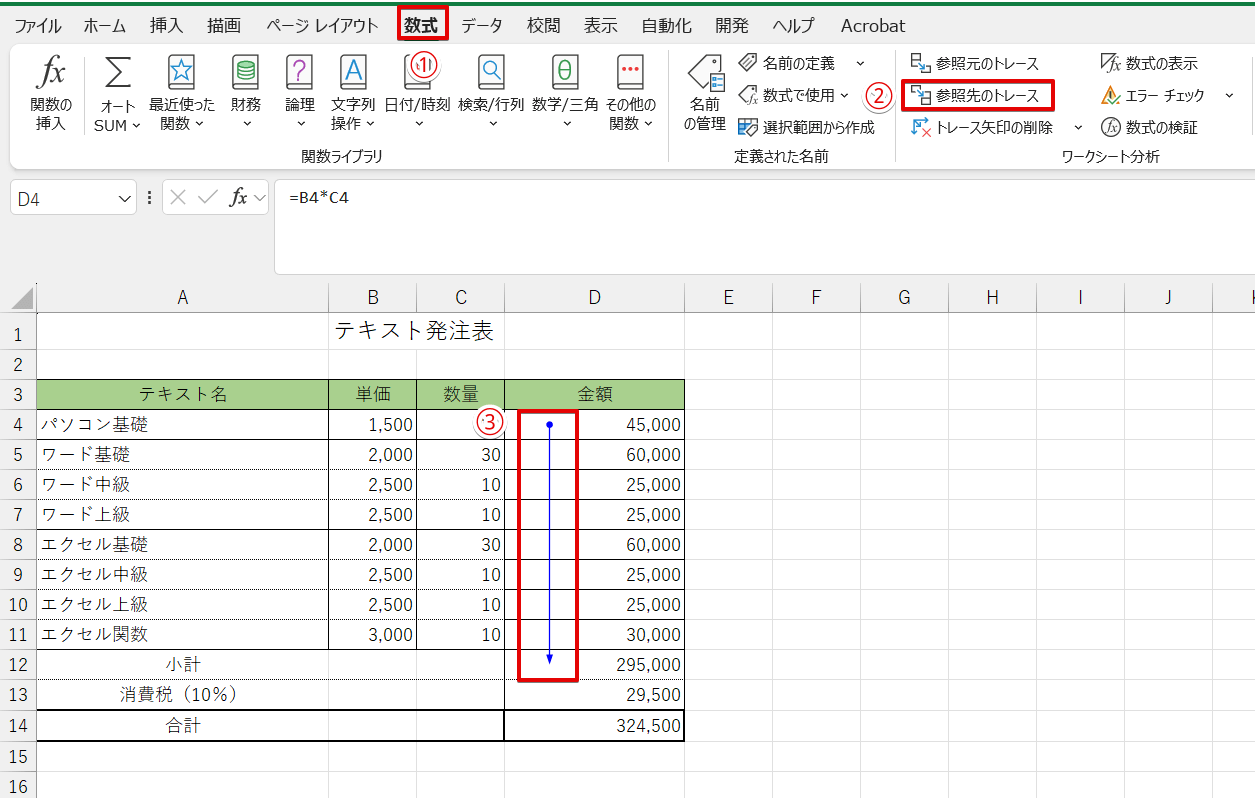Viewport: 1255px width, 798px height.
Task: Click header cell テキスト名
Action: [183, 394]
